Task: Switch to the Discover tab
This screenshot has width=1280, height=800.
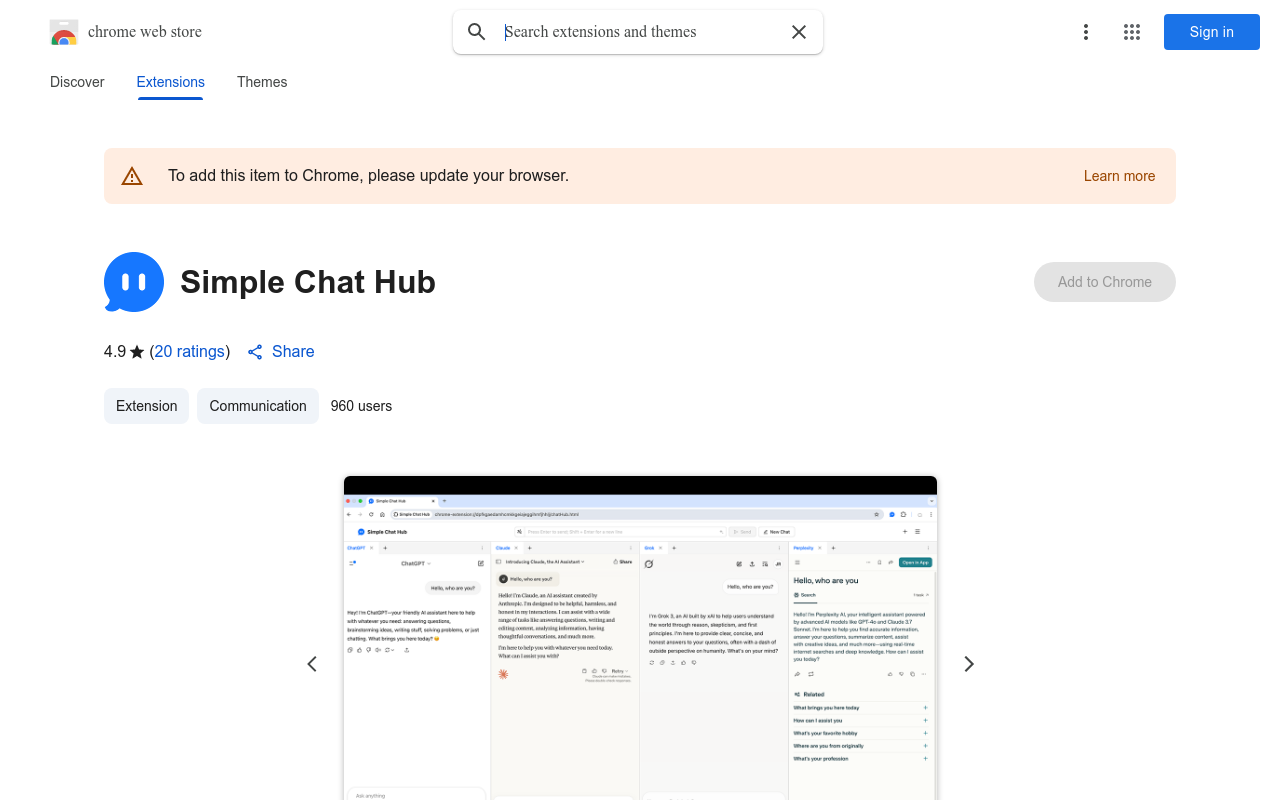Action: [77, 82]
